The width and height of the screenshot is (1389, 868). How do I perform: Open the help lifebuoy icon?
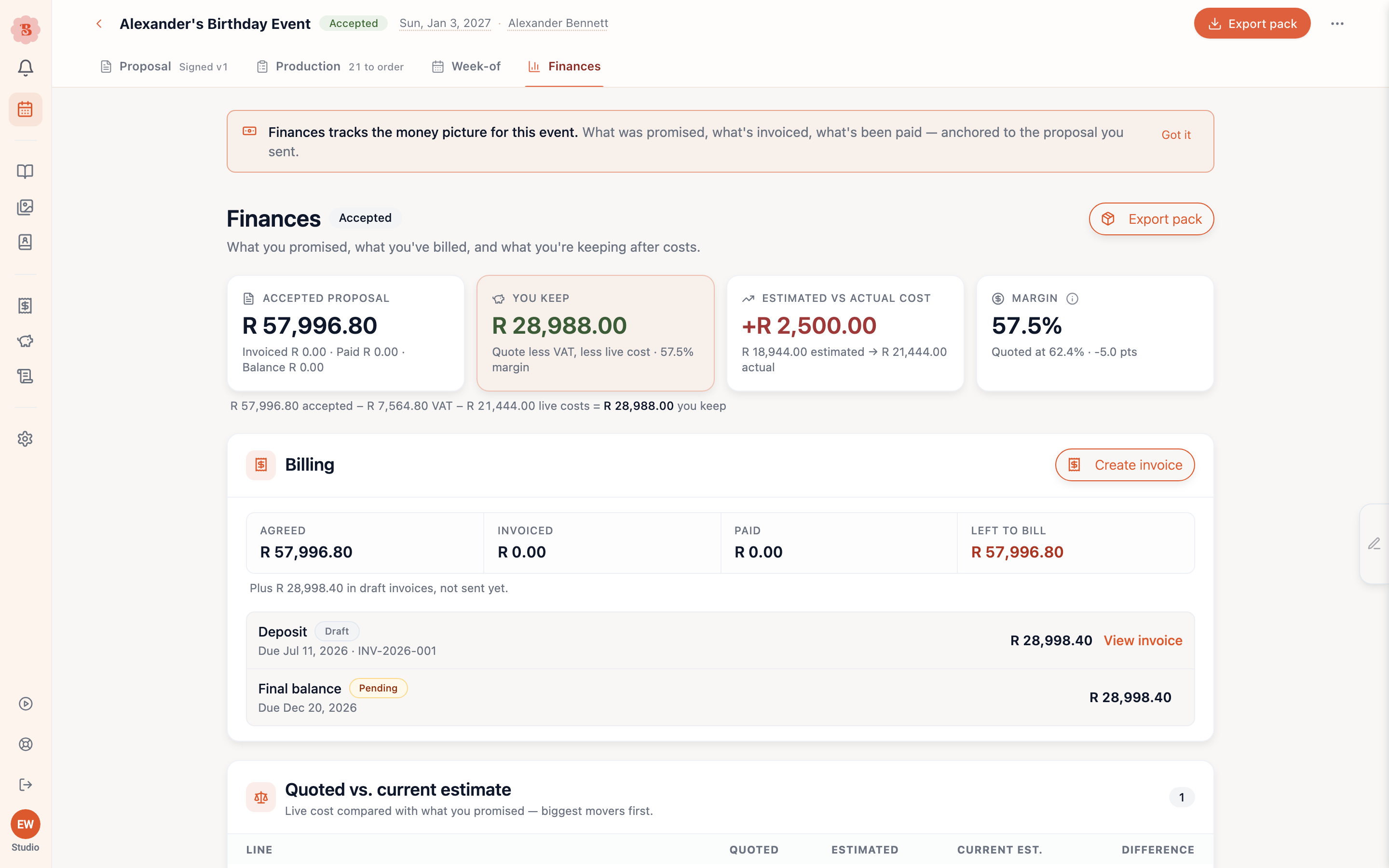coord(25,744)
